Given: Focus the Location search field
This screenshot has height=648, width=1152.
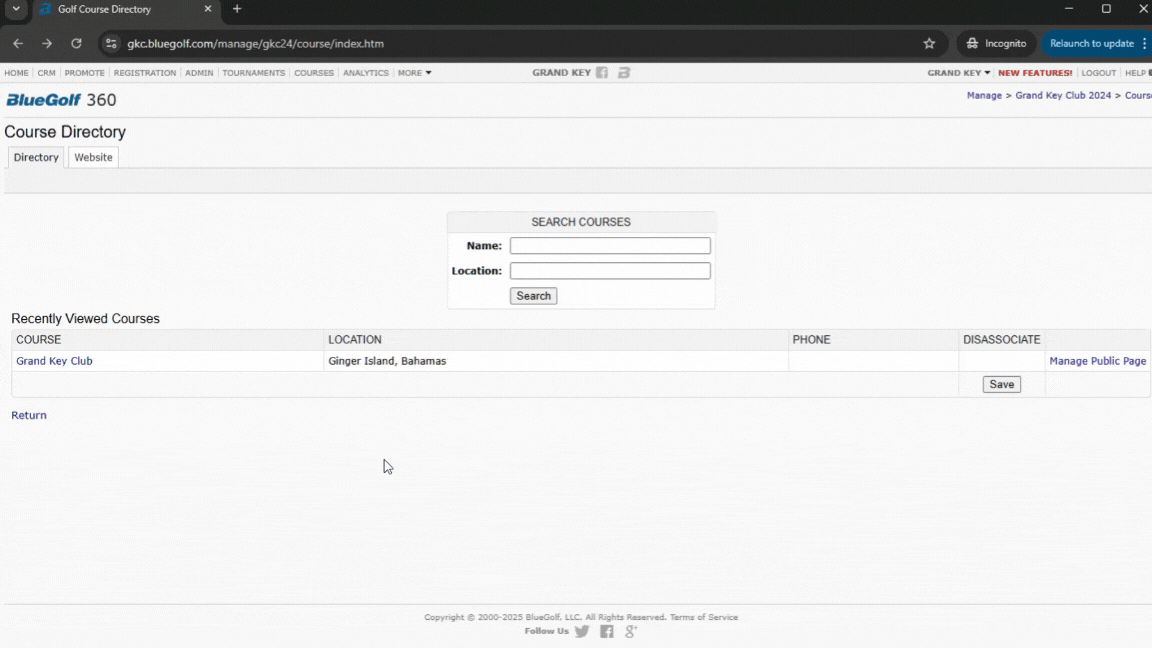Looking at the screenshot, I should 610,270.
